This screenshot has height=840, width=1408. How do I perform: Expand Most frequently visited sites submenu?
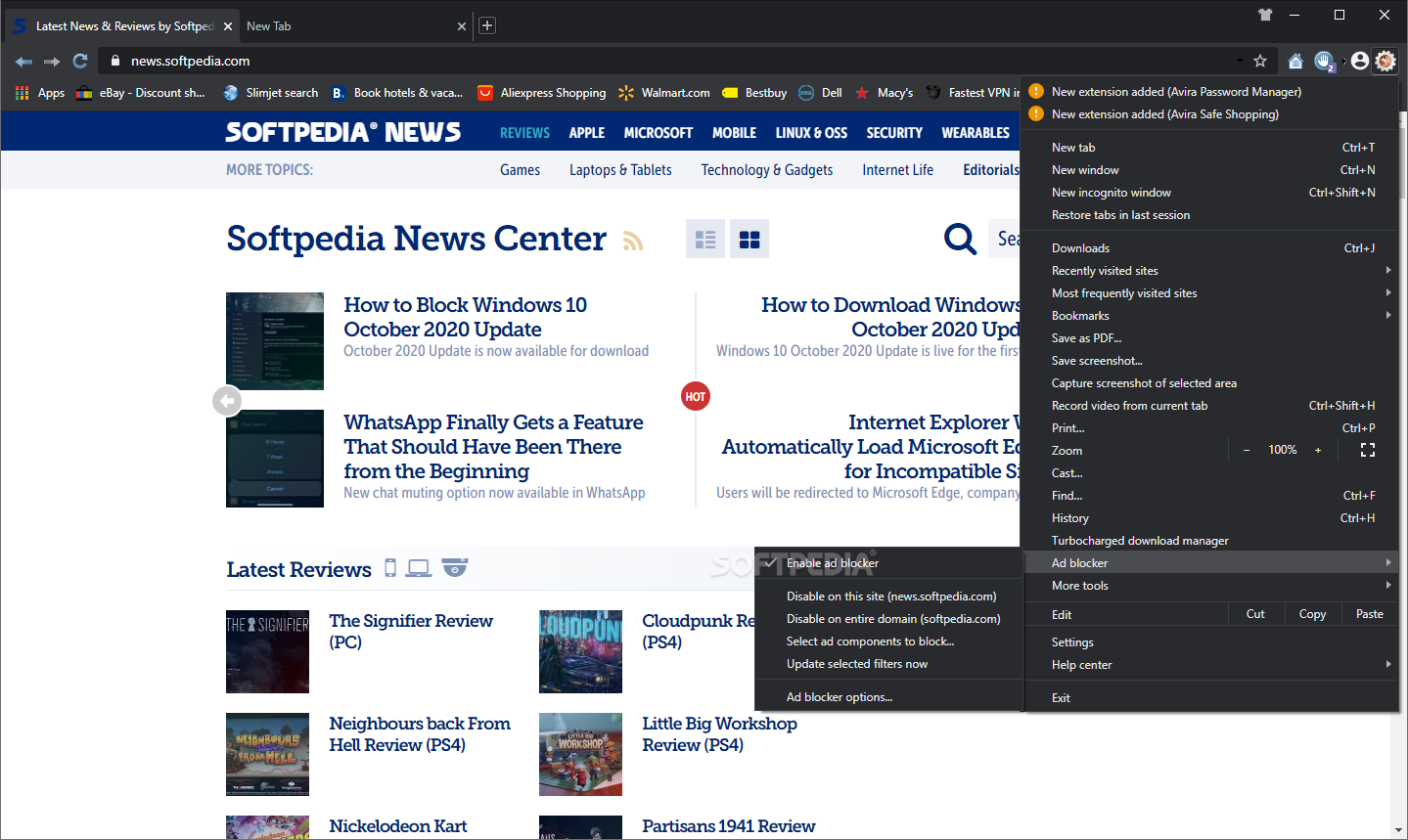click(1209, 293)
